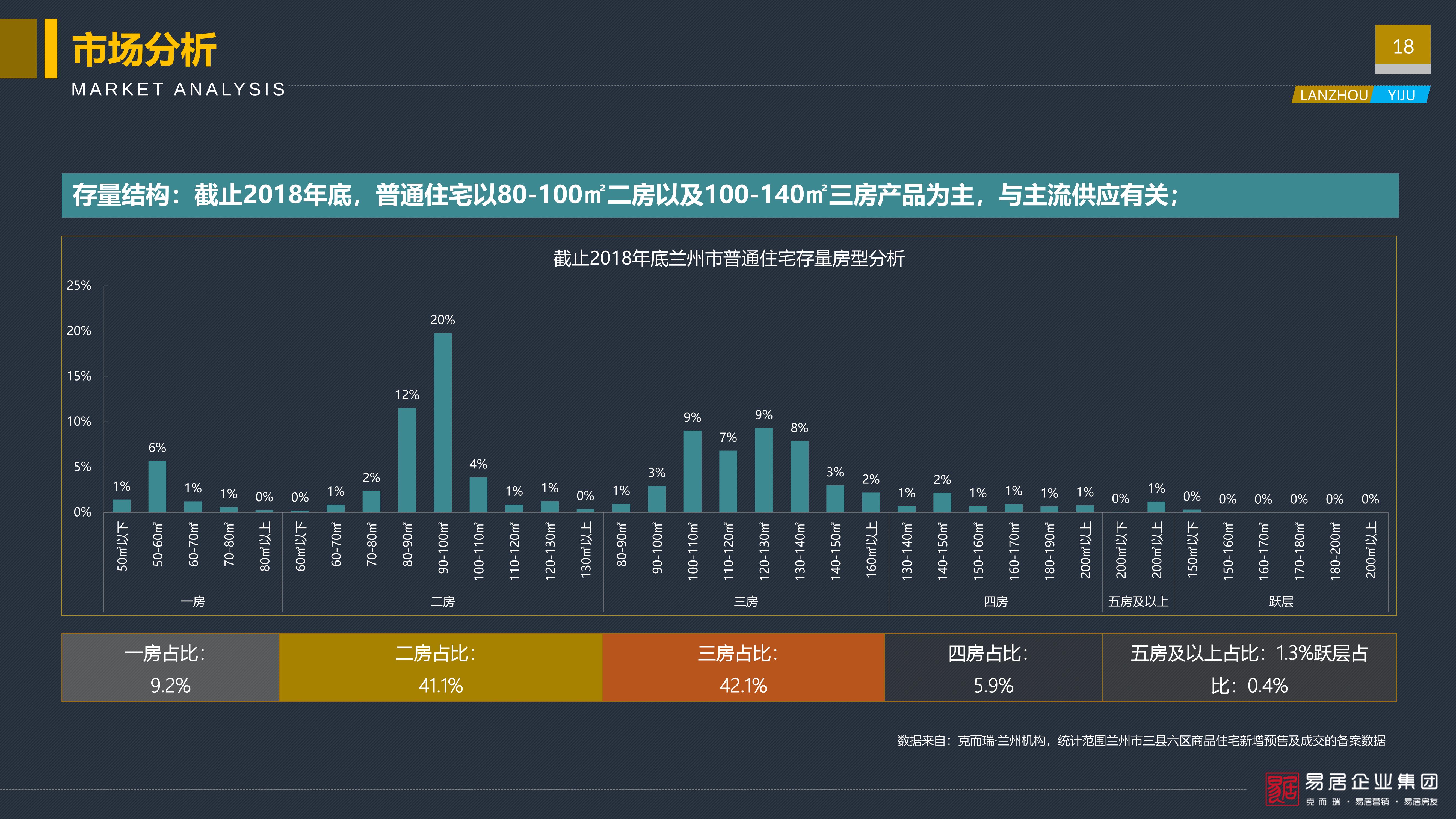Click the 五房及以上占比 1.3% box
1456x819 pixels.
[x=1250, y=667]
